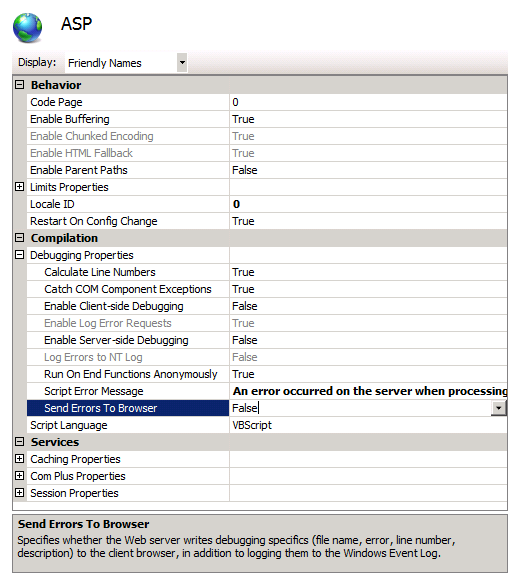The height and width of the screenshot is (585, 520).
Task: Click Enable Server-side Debugging False value
Action: point(368,340)
